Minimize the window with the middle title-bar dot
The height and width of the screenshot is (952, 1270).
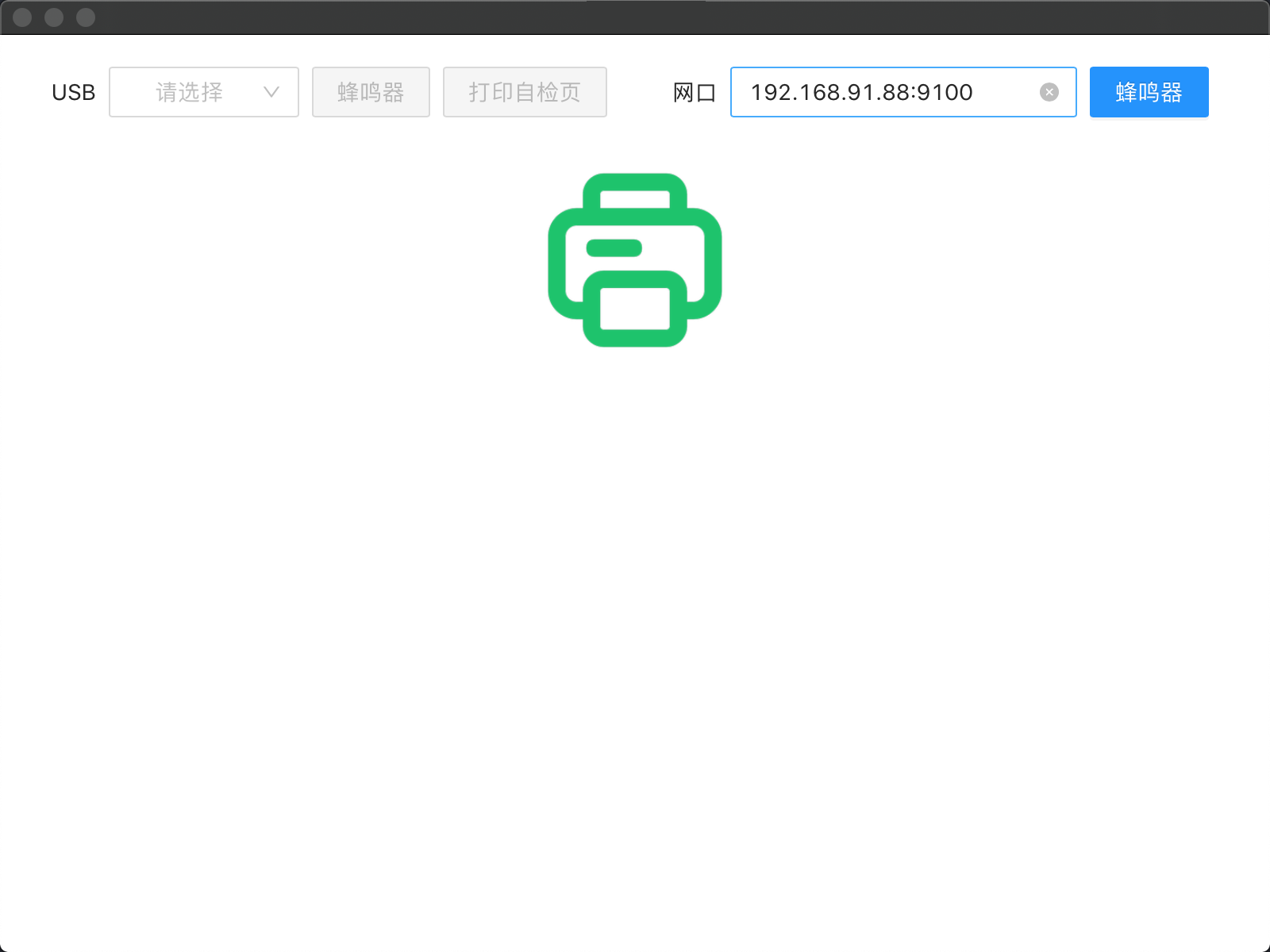[54, 17]
